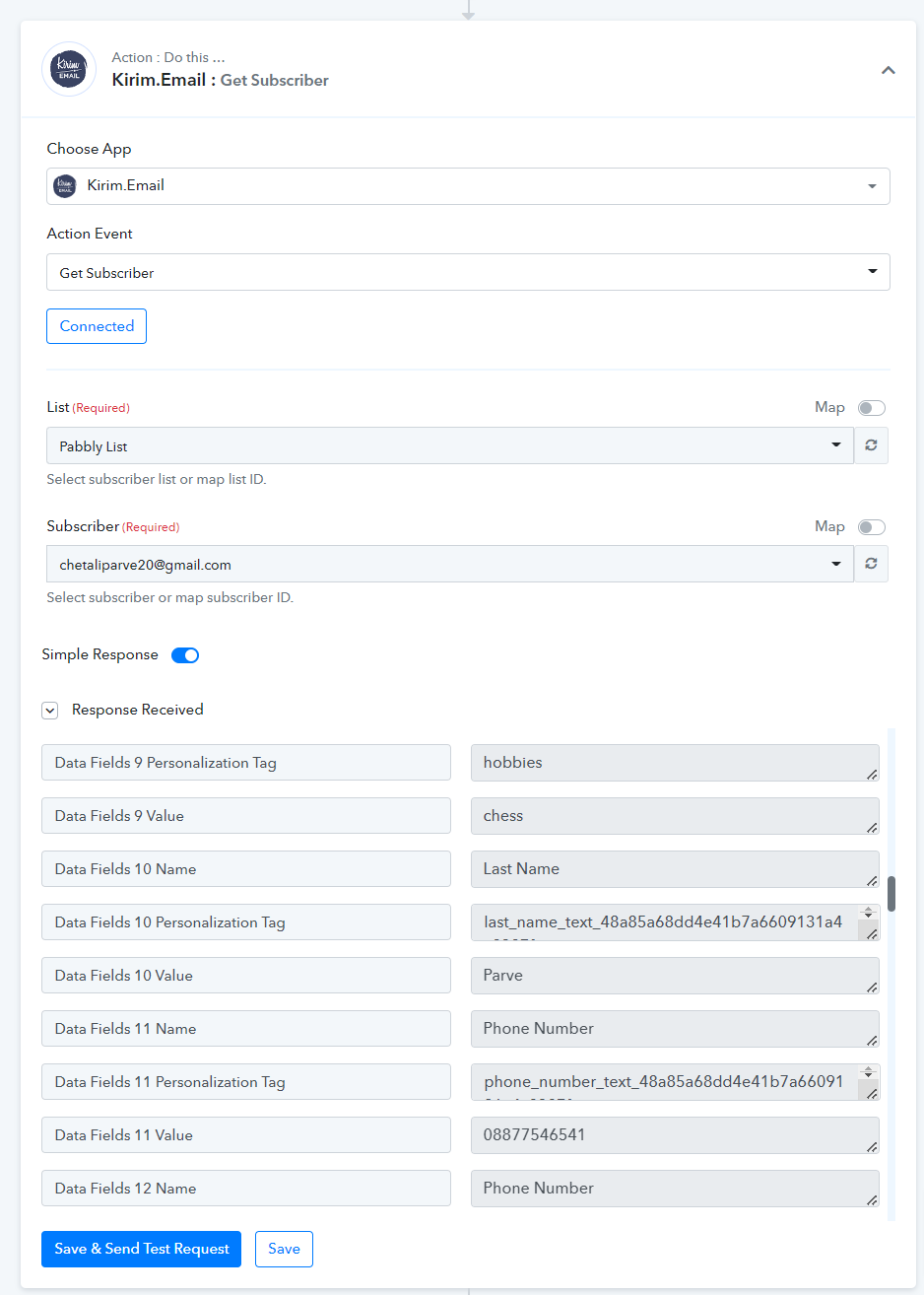Refresh the List field options
The image size is (924, 1295).
[871, 445]
